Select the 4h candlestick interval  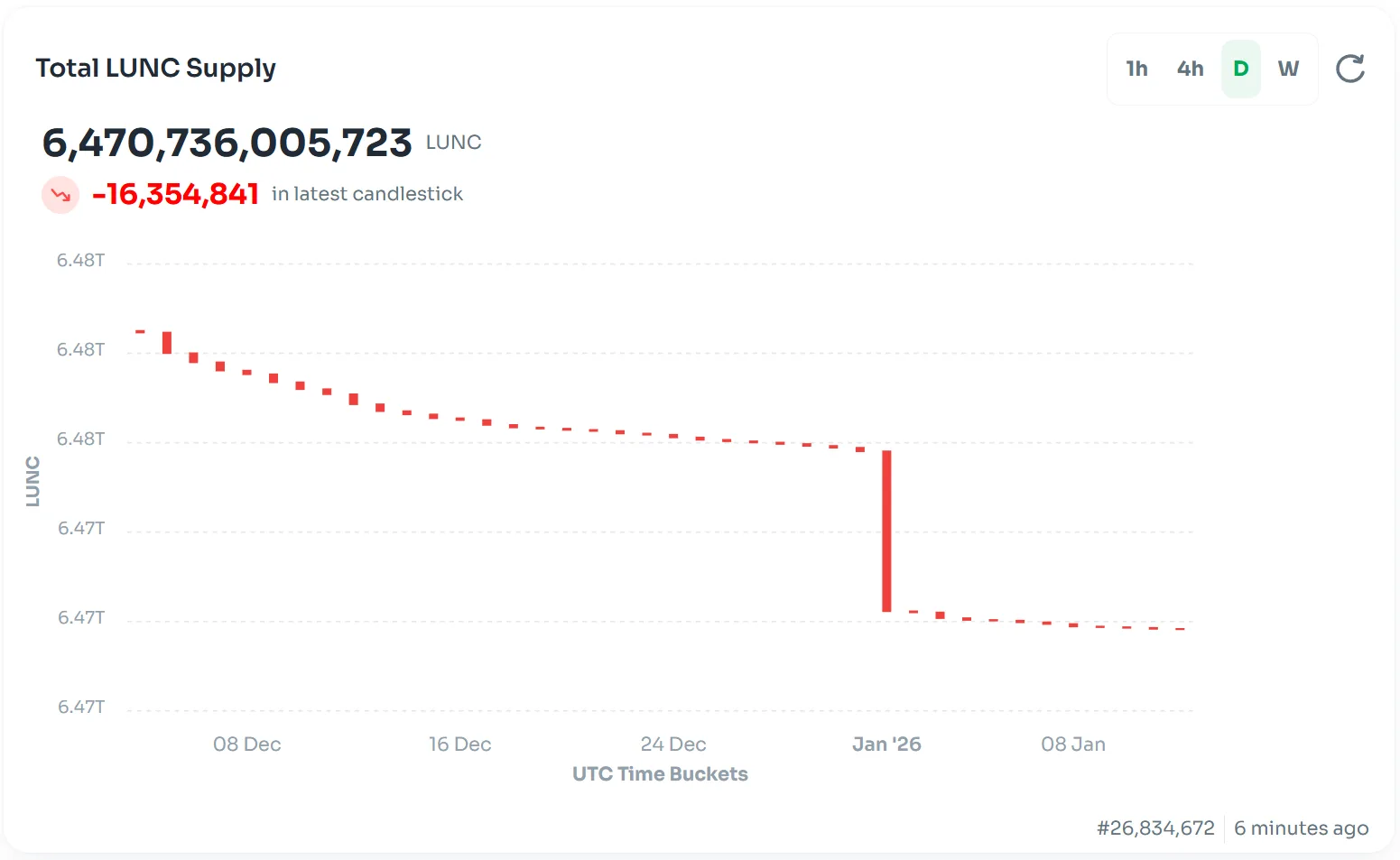tap(1190, 69)
